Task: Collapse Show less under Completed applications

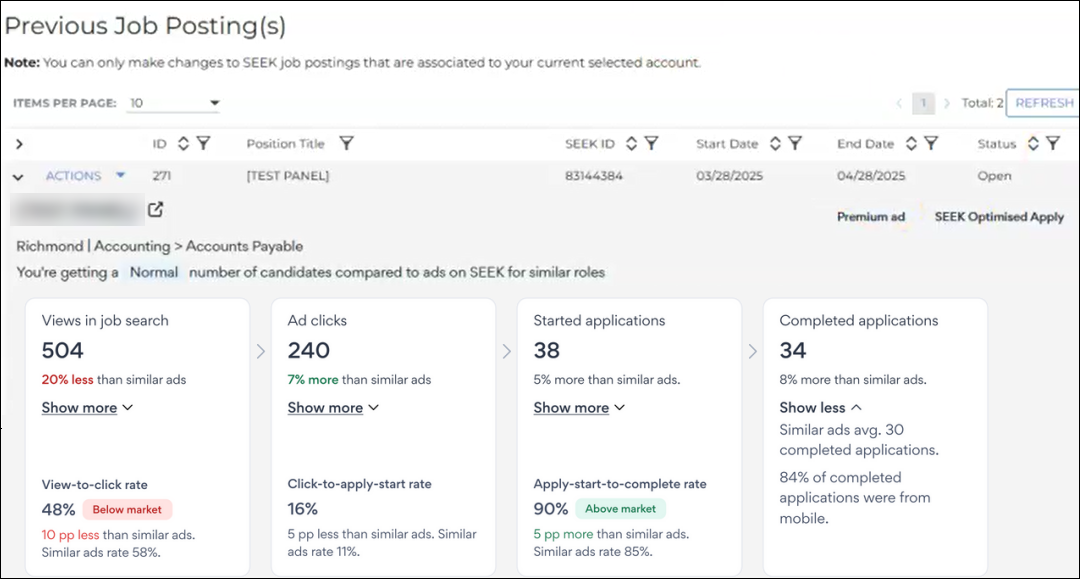Action: tap(820, 408)
